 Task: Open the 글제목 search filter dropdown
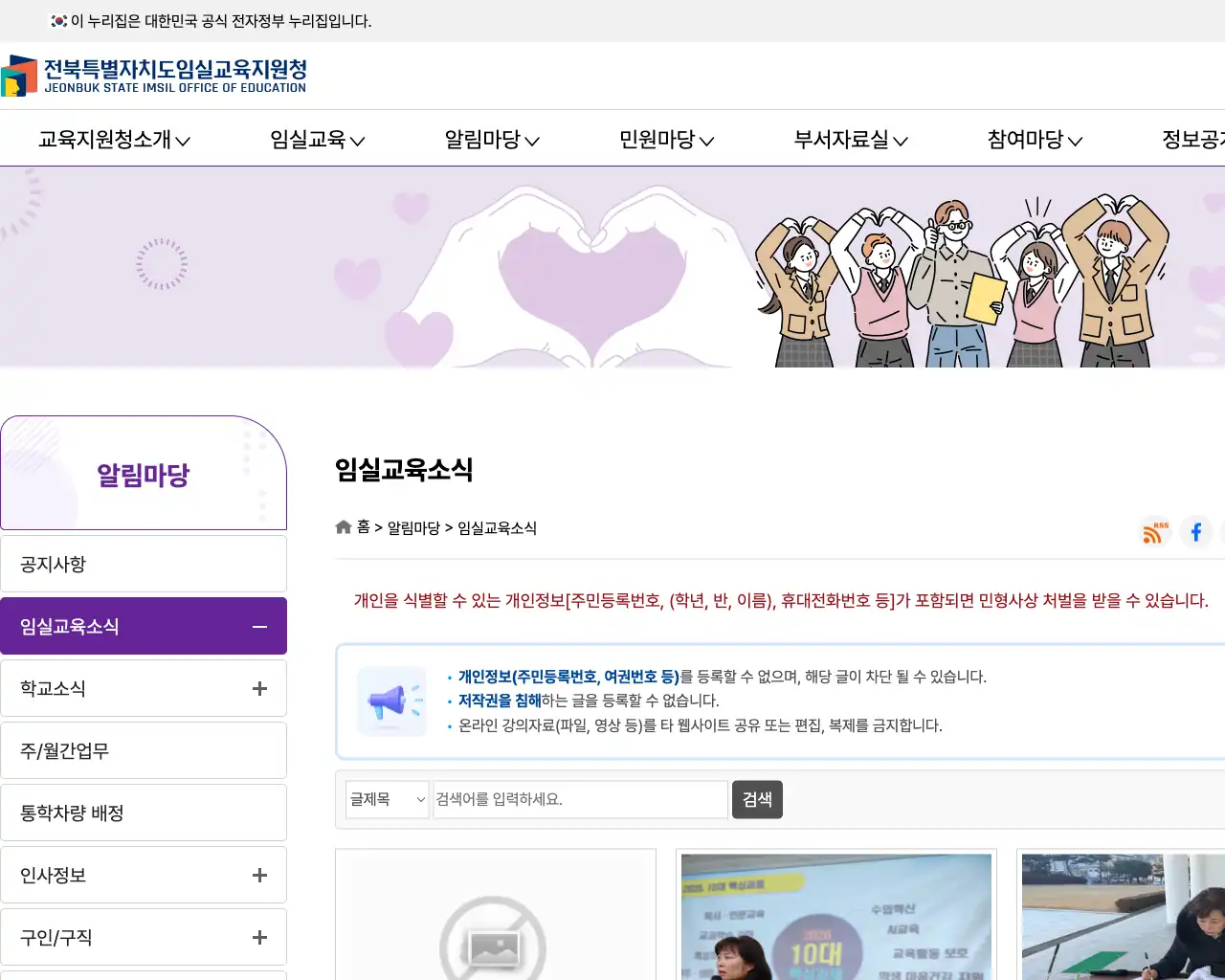pyautogui.click(x=386, y=799)
